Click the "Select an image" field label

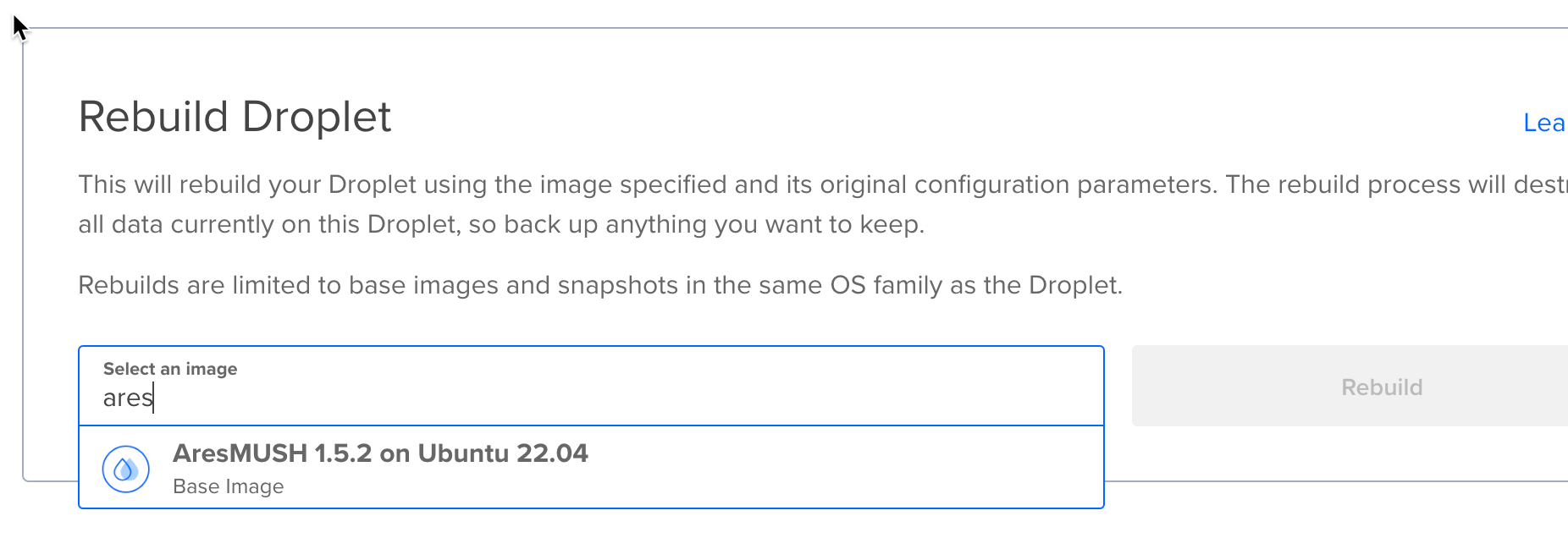click(x=170, y=369)
